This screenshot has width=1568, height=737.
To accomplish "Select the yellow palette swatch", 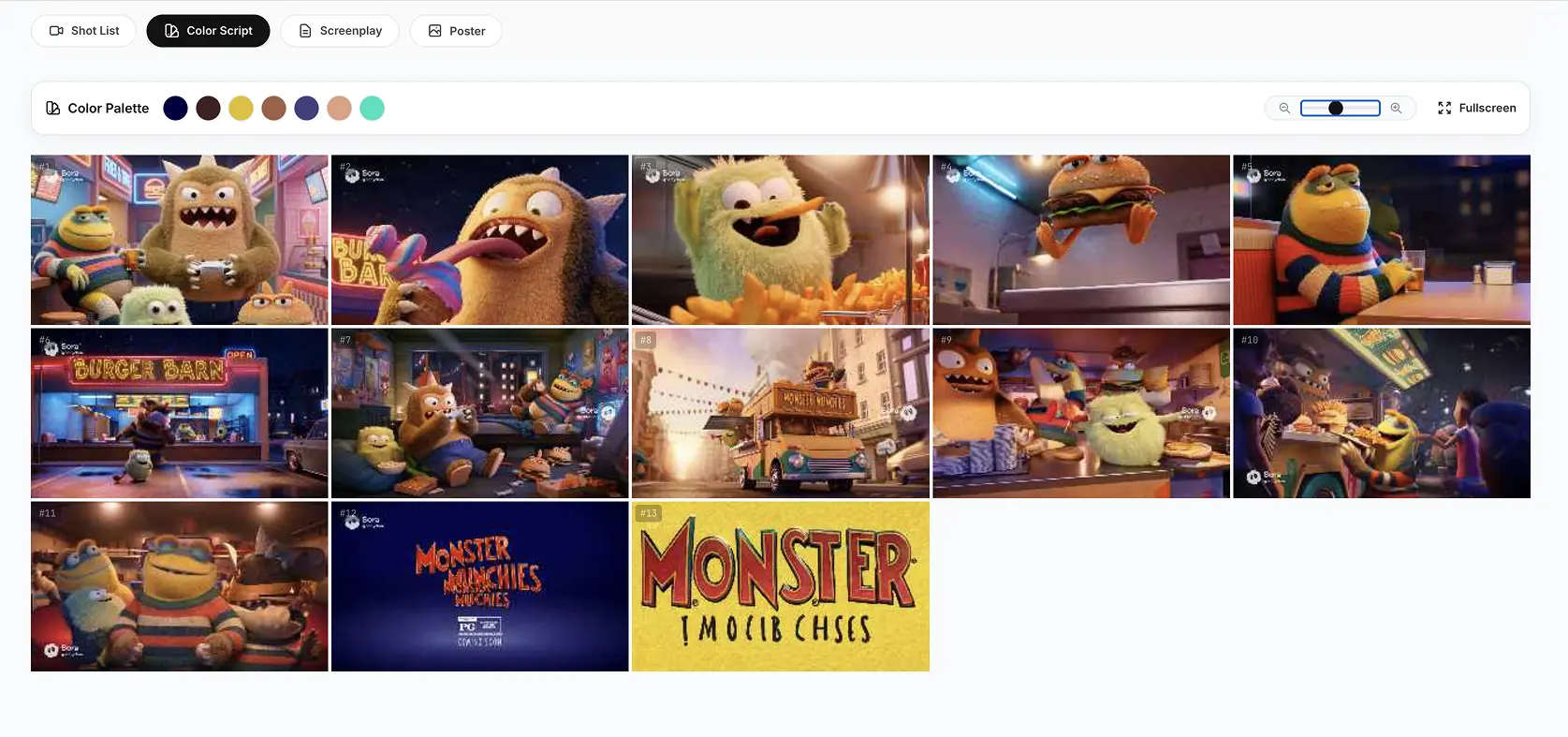I will point(241,109).
